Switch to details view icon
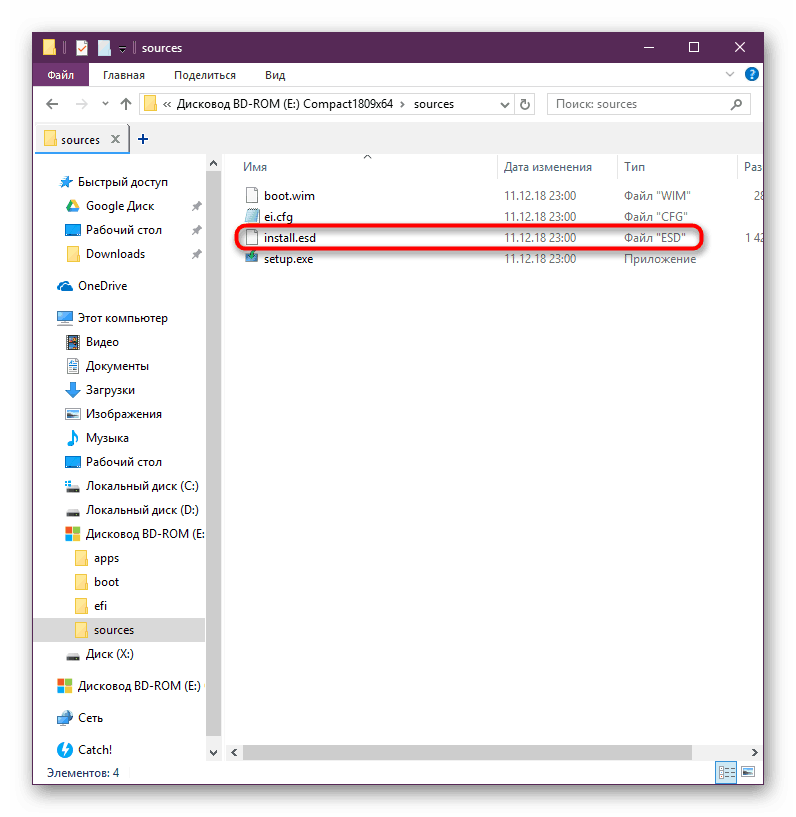Viewport: 796px width, 817px height. click(726, 772)
